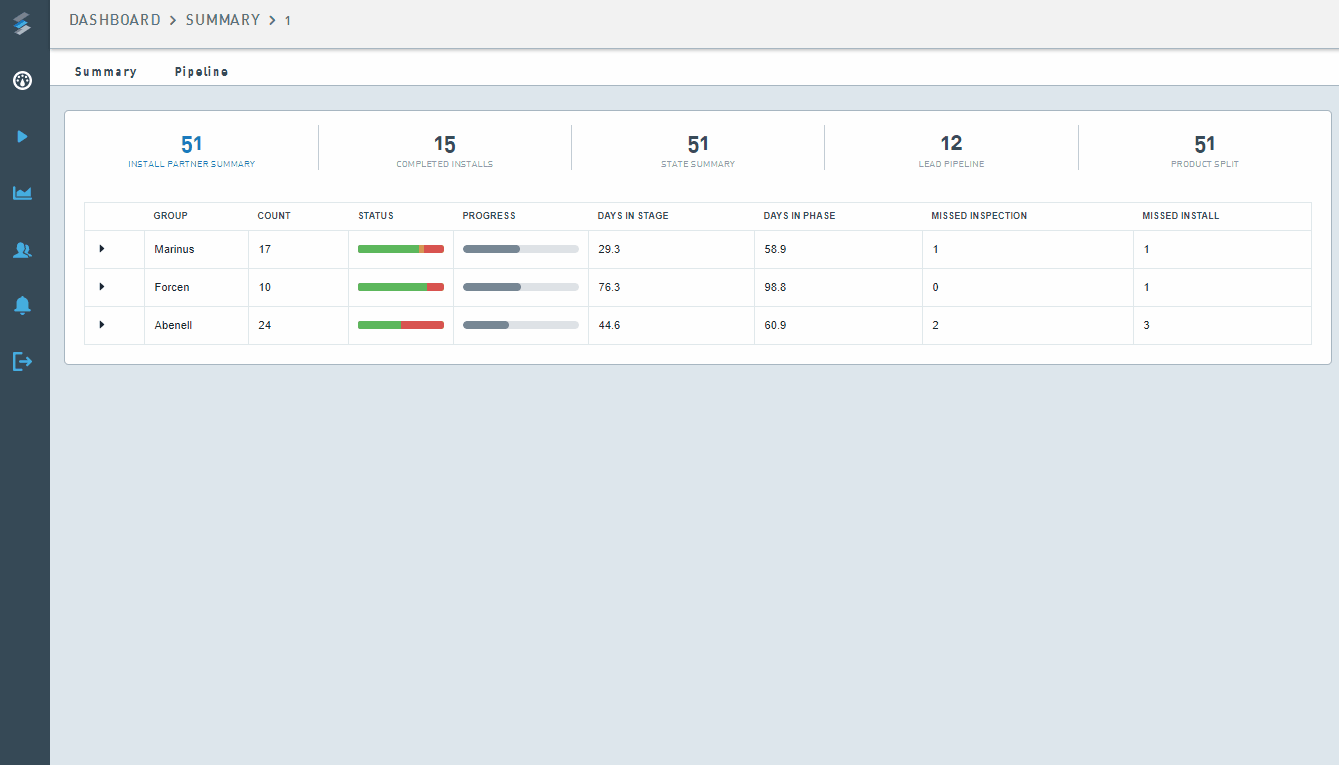Open the dashboard gauge icon in sidebar
The height and width of the screenshot is (765, 1339).
[22, 81]
